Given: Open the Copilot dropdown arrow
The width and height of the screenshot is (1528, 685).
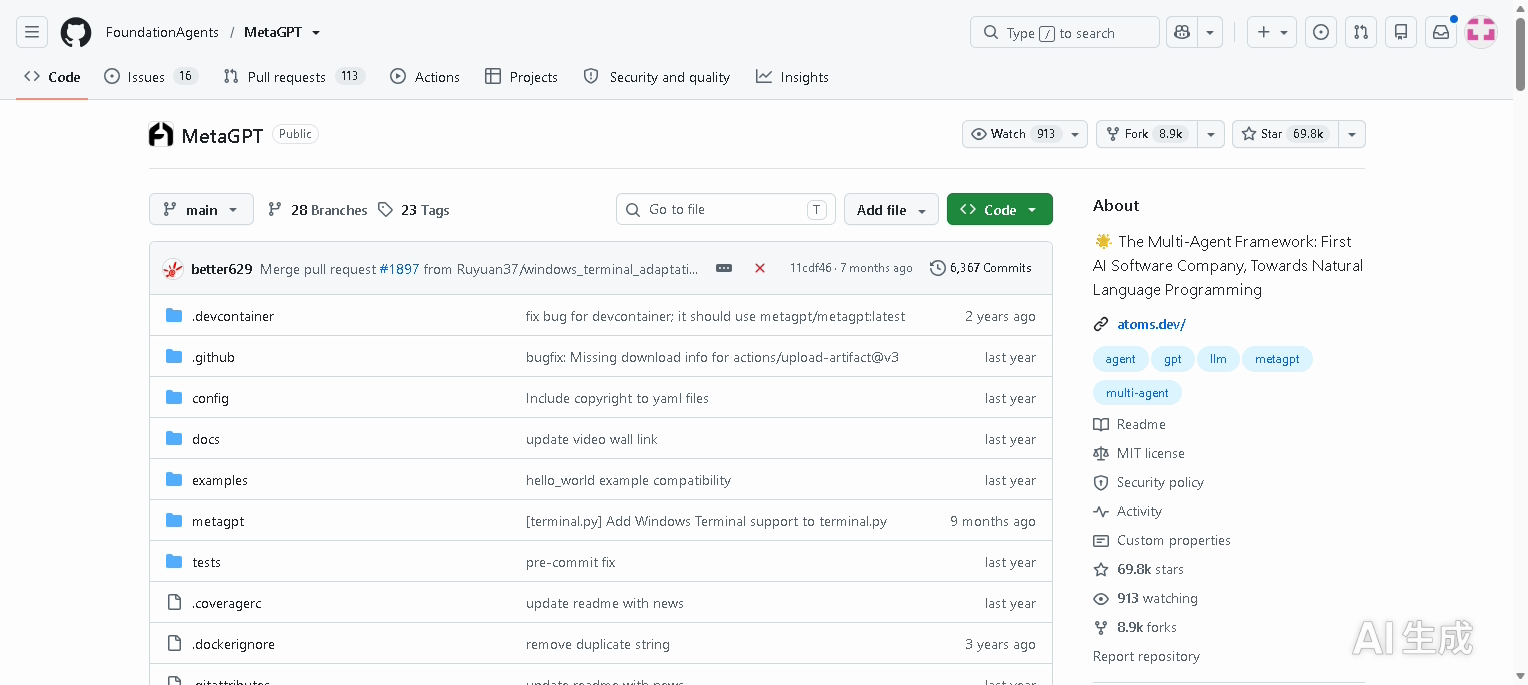Looking at the screenshot, I should coord(1210,32).
